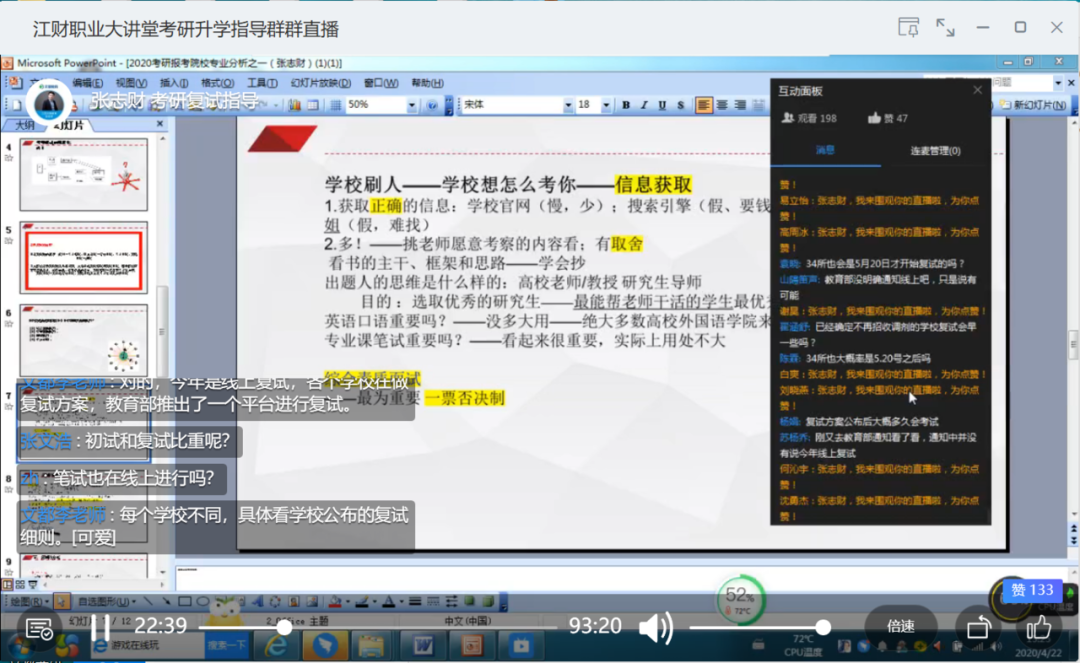
Task: Select the text shadow icon
Action: [681, 105]
